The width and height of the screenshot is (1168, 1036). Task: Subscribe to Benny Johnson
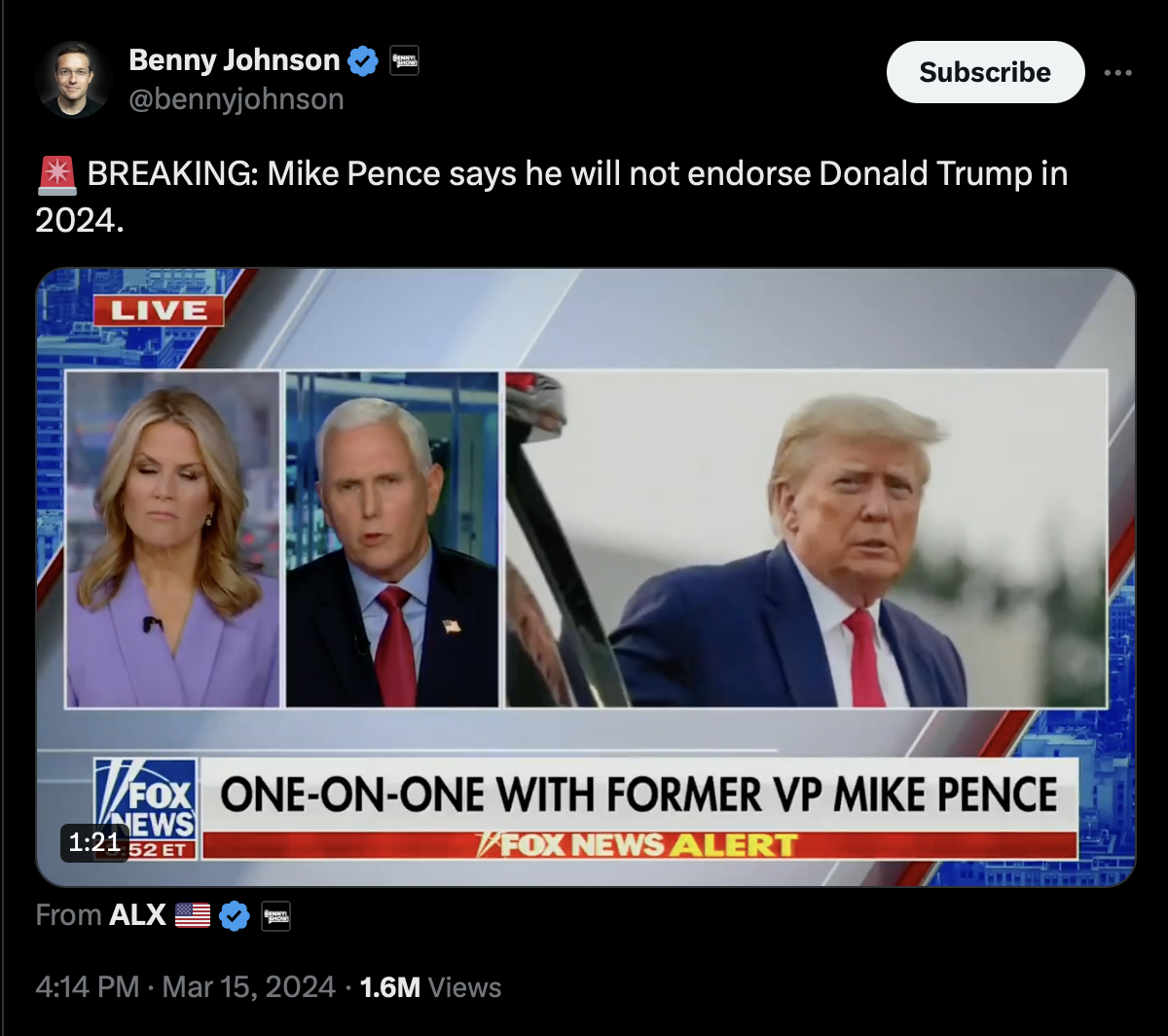click(x=985, y=72)
